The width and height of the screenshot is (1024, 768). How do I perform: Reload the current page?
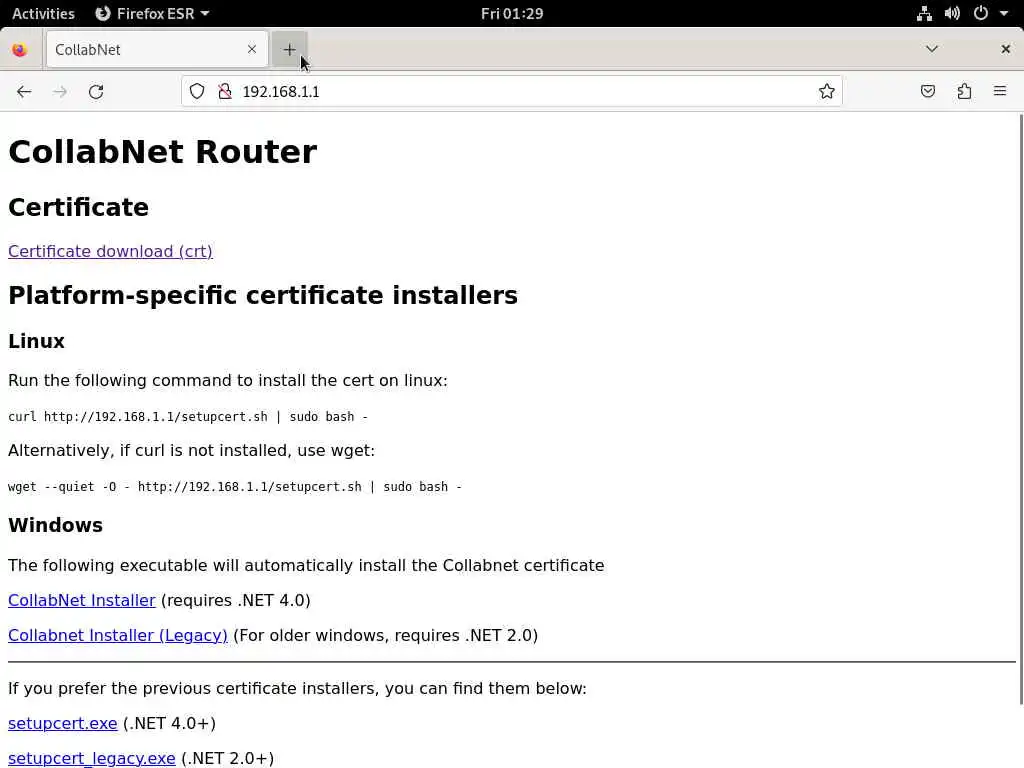pyautogui.click(x=96, y=91)
